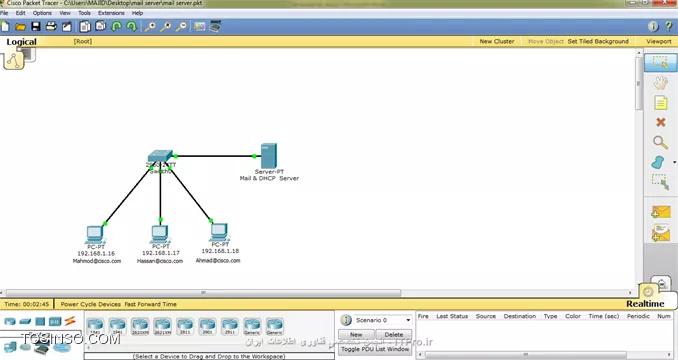
Task: Click Set Tiled Background
Action: (598, 41)
